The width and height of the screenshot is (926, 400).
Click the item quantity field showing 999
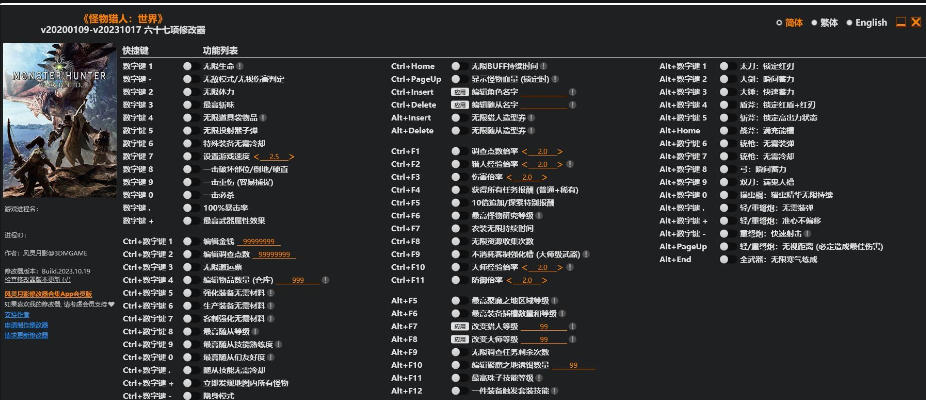(298, 281)
